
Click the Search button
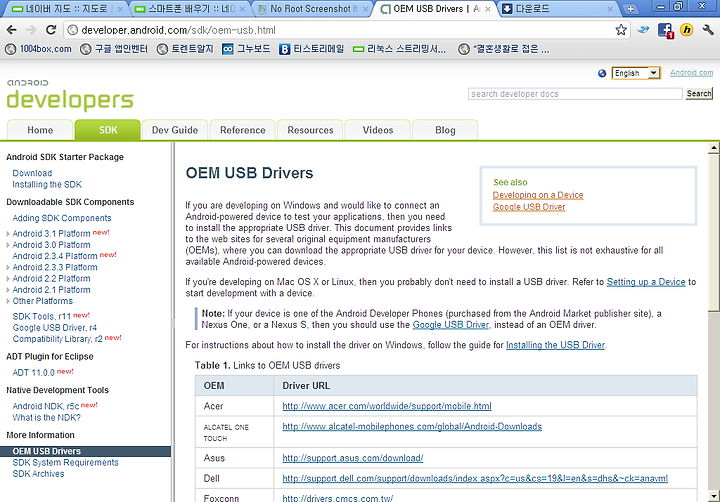tap(699, 94)
